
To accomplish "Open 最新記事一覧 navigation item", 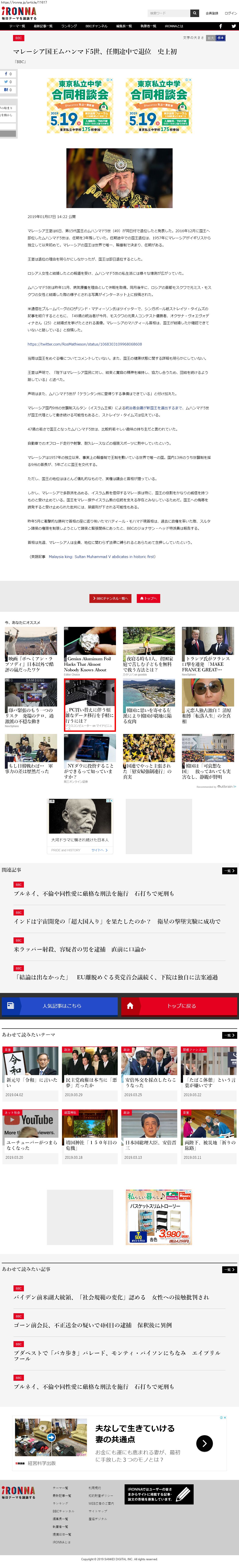I will (43, 26).
